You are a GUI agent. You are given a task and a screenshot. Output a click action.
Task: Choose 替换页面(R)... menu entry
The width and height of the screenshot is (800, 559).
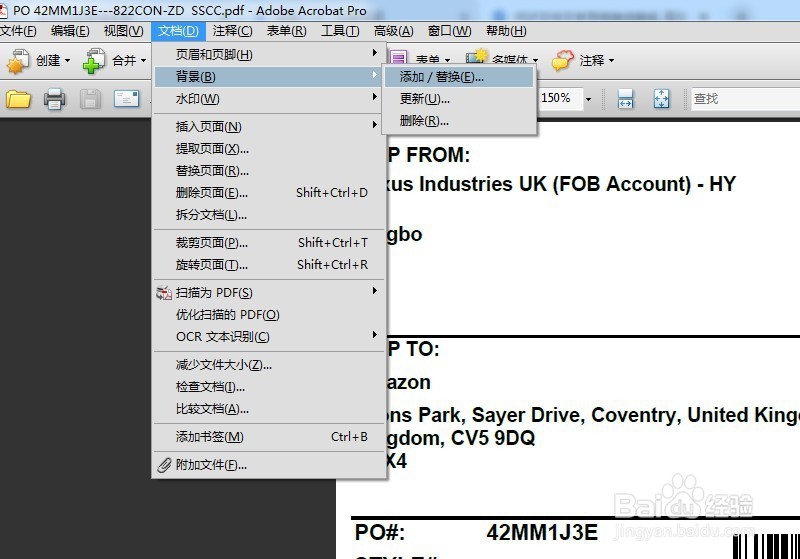[x=269, y=170]
